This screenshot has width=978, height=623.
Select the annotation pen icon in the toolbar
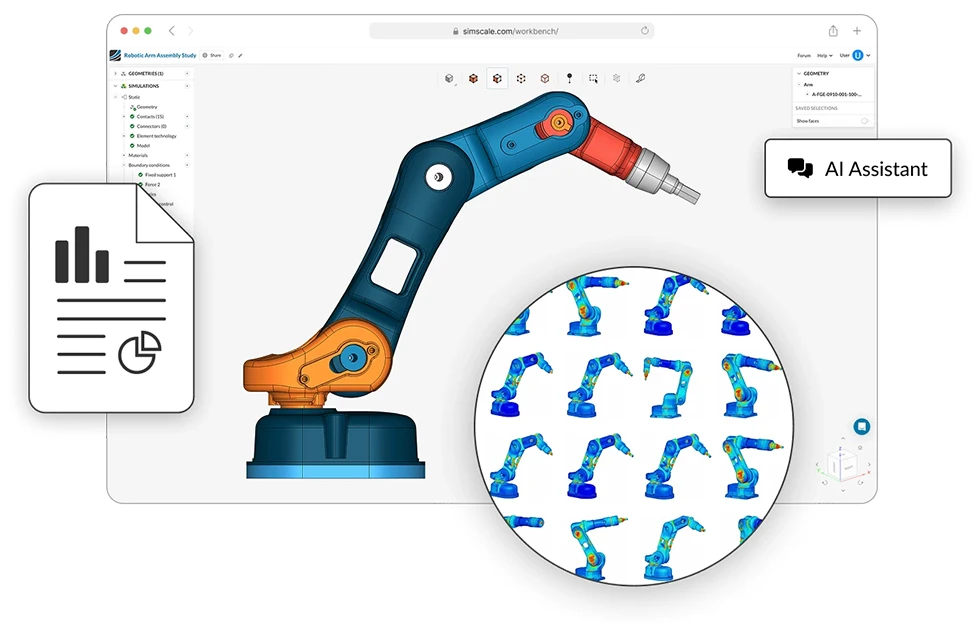(x=642, y=78)
